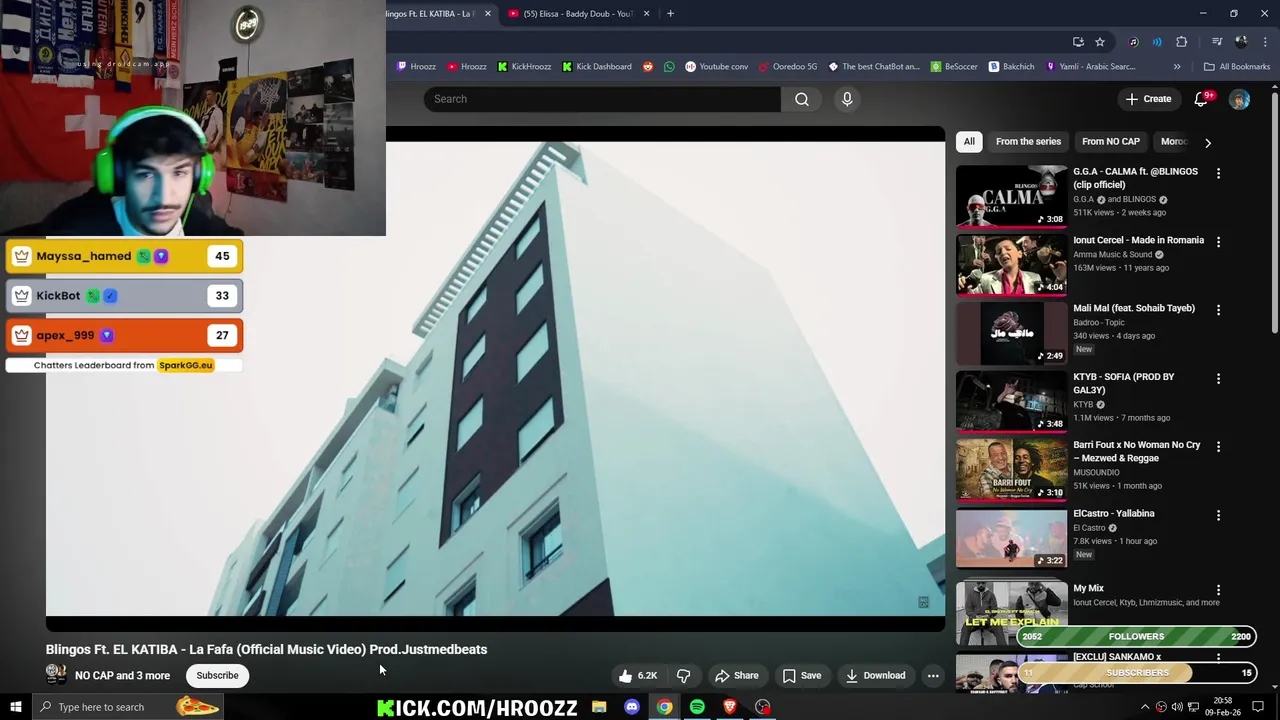The height and width of the screenshot is (720, 1280).
Task: Show hidden system tray icons
Action: [1145, 707]
